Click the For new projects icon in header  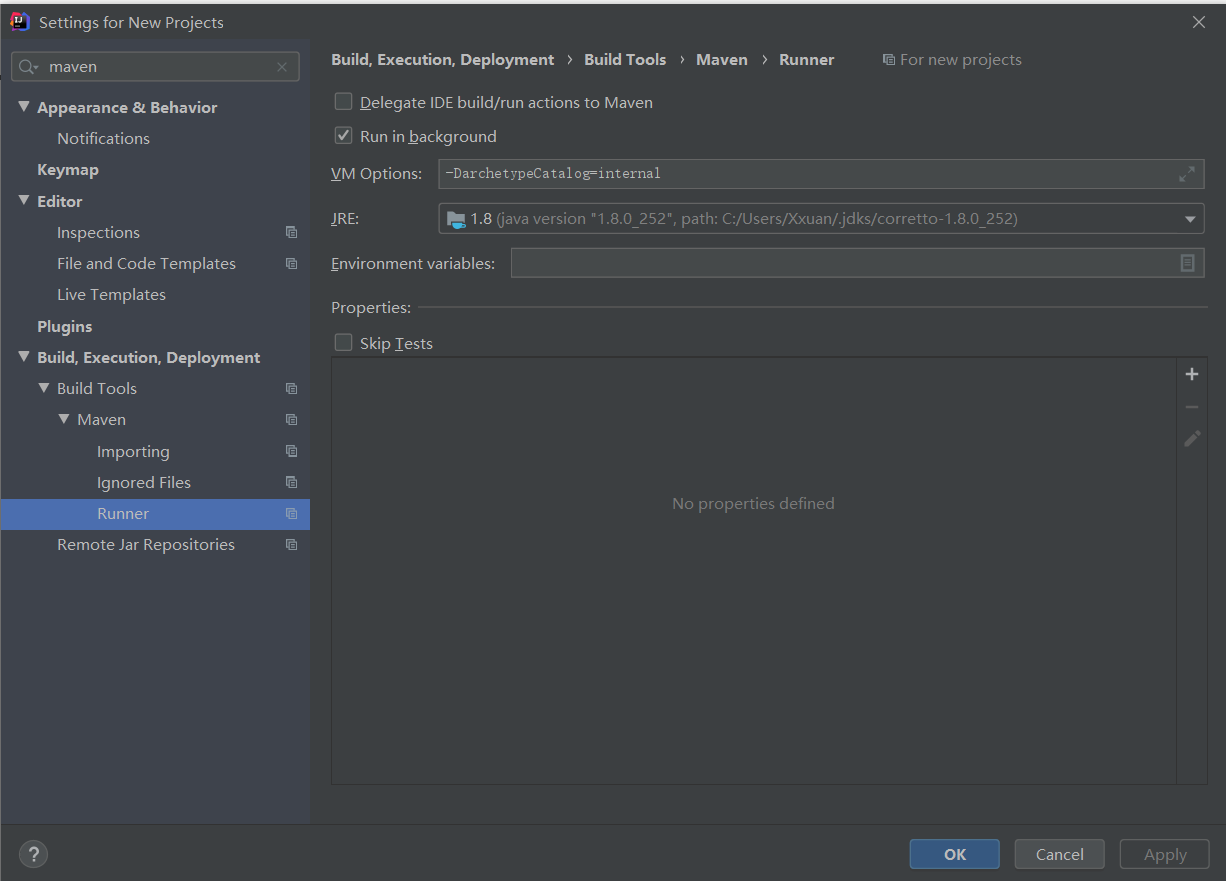(x=888, y=60)
